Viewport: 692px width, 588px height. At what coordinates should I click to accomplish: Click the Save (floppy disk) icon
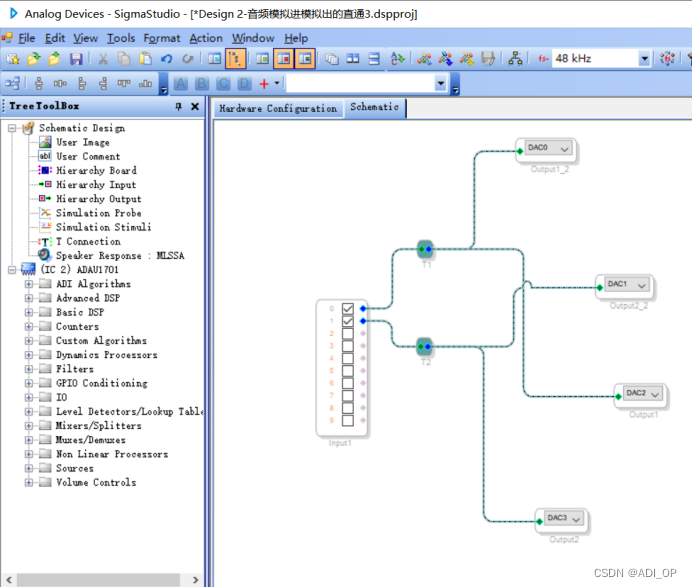pyautogui.click(x=76, y=59)
